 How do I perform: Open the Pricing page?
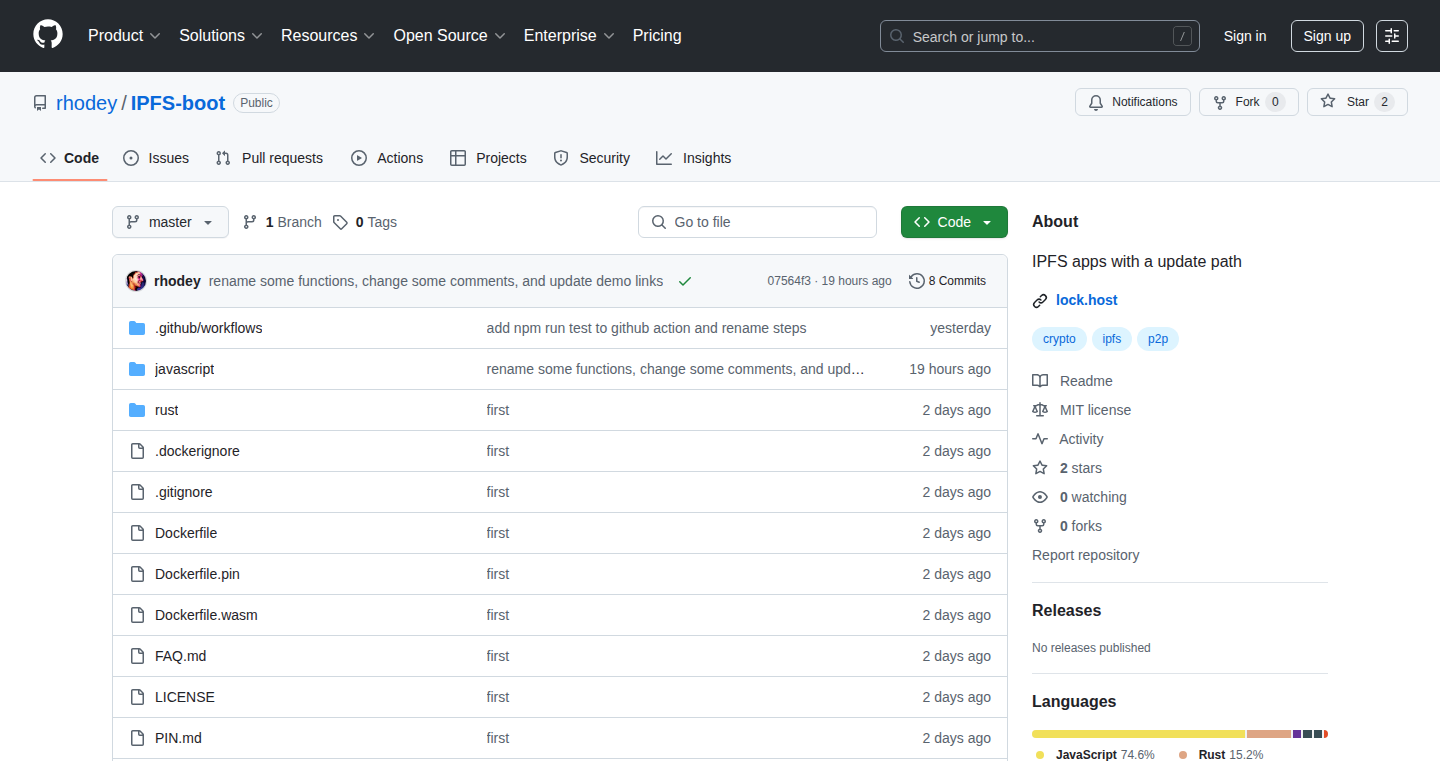[x=657, y=36]
